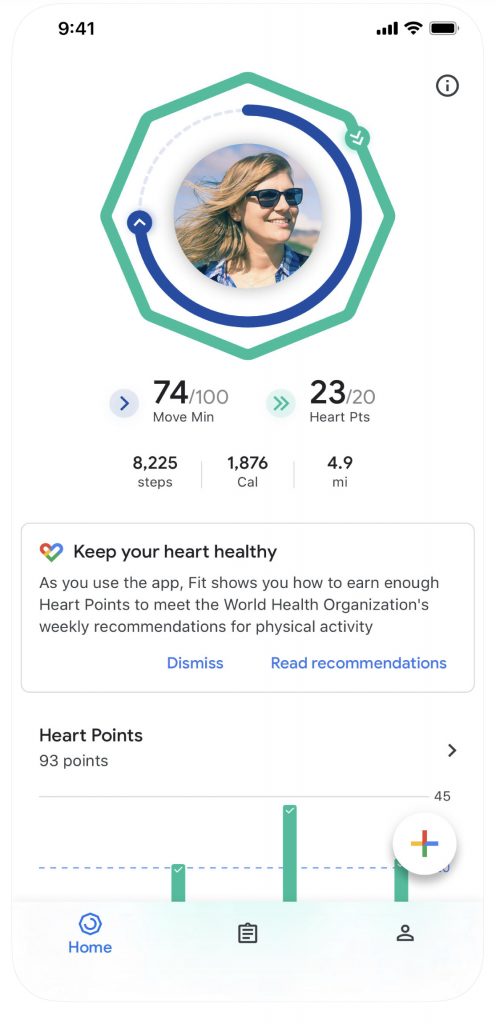Open Read recommendations link

point(358,663)
